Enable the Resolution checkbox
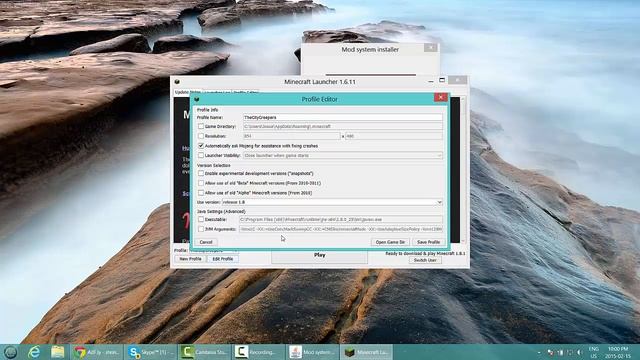Image resolution: width=640 pixels, height=360 pixels. [201, 136]
